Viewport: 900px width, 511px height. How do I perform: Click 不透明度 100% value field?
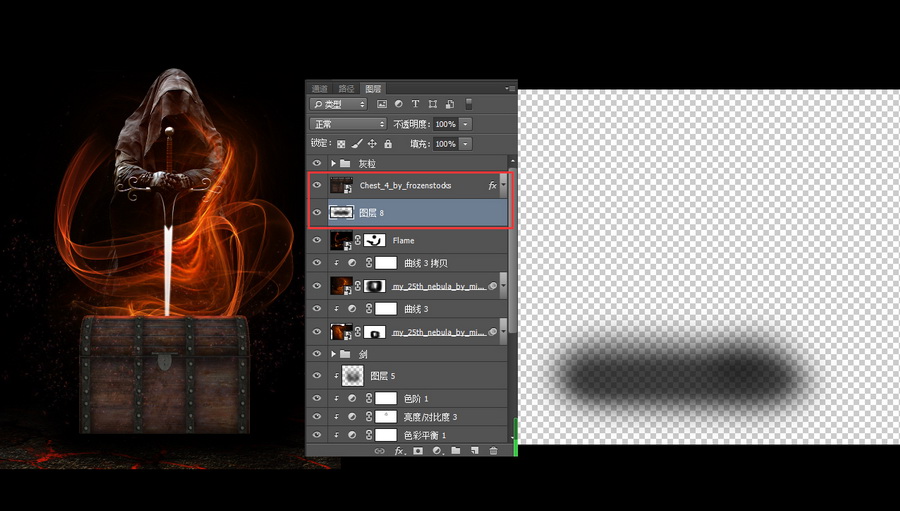tap(445, 124)
